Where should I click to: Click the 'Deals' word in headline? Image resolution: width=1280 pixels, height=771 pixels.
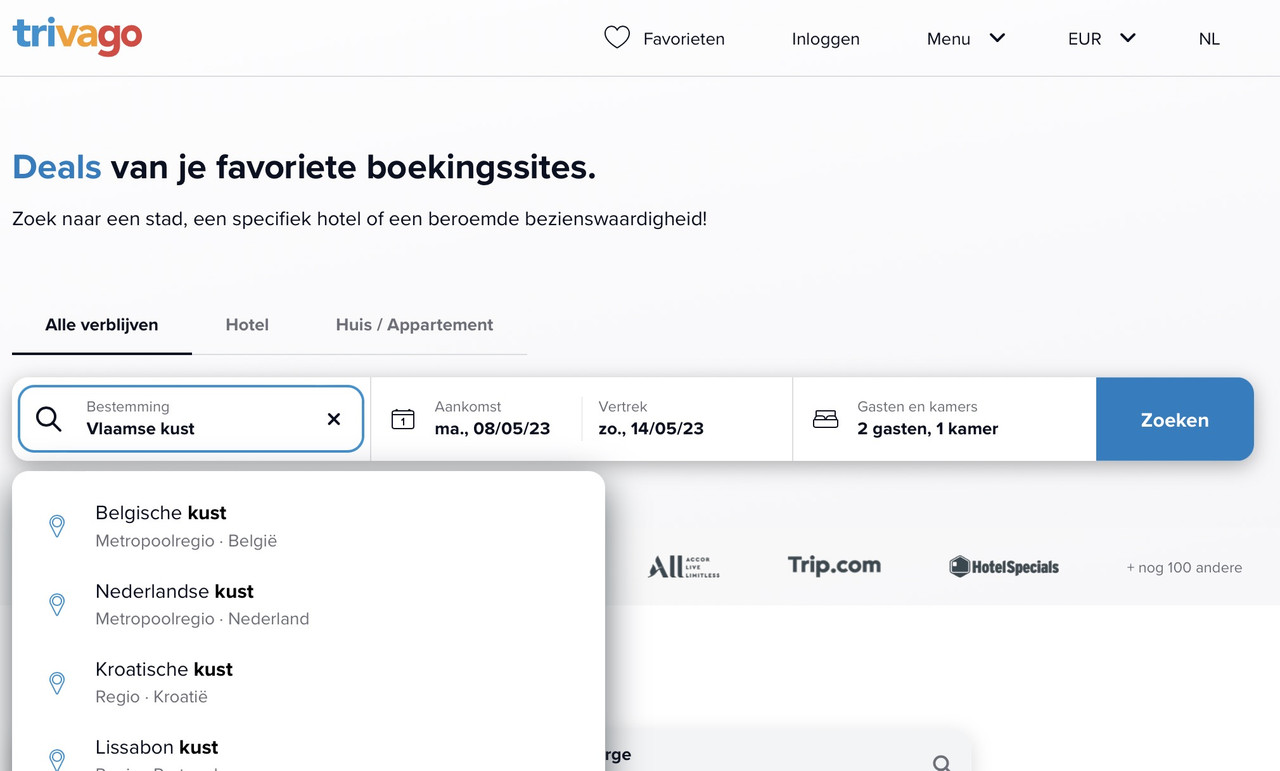pos(57,167)
